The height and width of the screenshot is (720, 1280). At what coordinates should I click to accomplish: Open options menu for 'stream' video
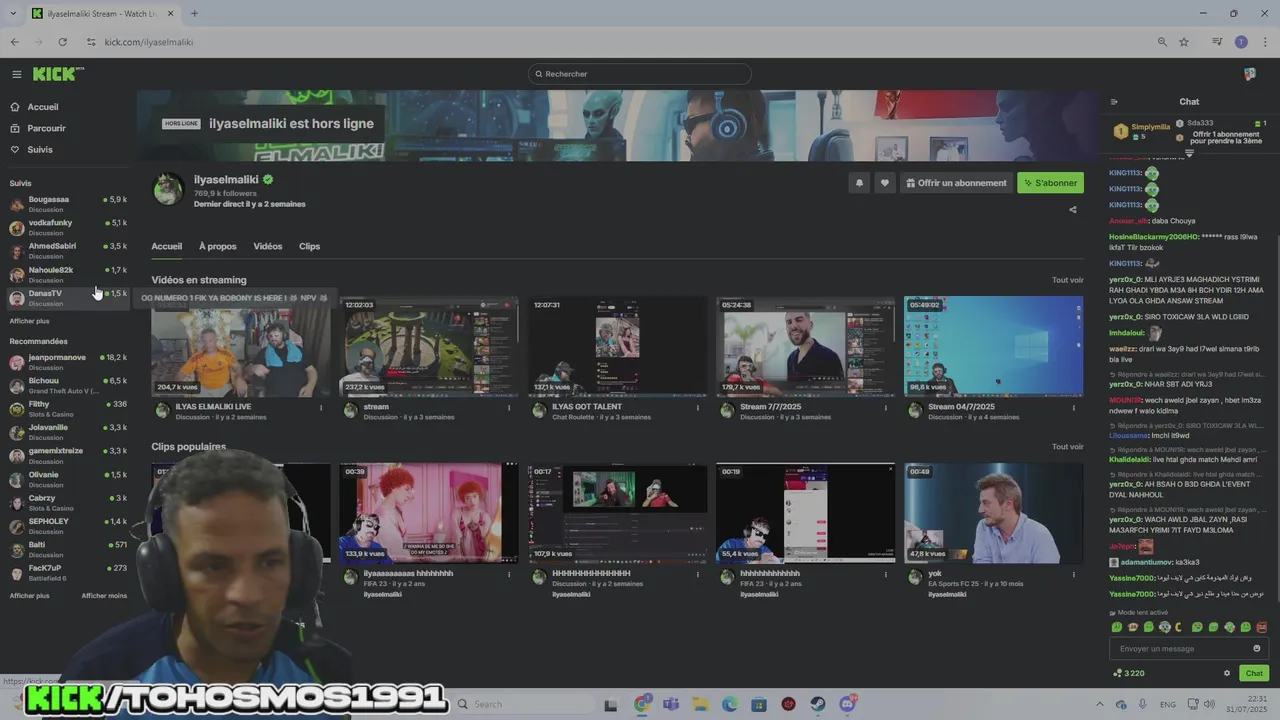click(x=509, y=407)
